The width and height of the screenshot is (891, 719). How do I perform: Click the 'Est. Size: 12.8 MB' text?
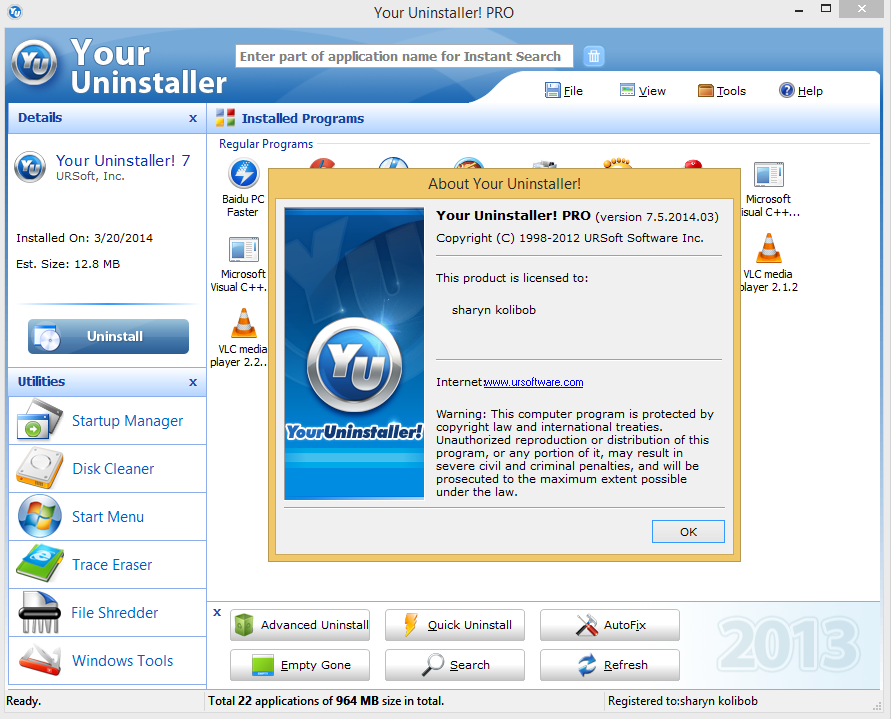click(x=68, y=264)
